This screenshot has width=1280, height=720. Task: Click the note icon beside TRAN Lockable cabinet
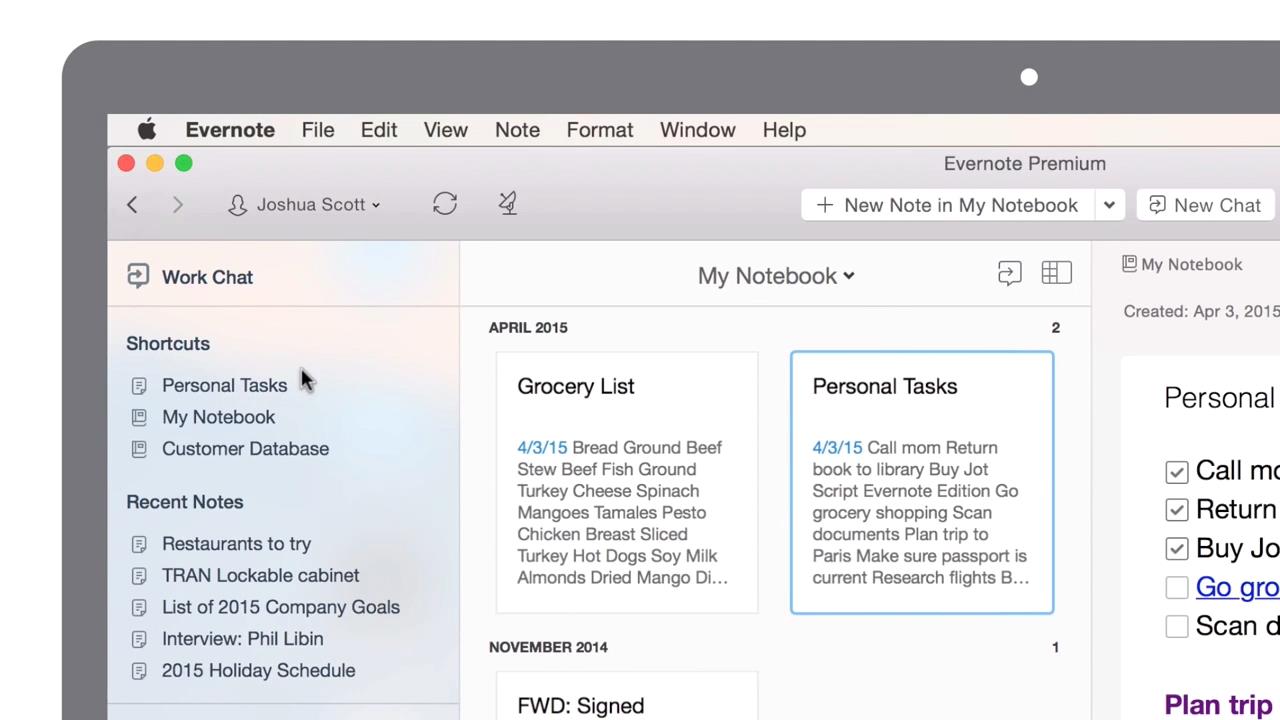(139, 576)
